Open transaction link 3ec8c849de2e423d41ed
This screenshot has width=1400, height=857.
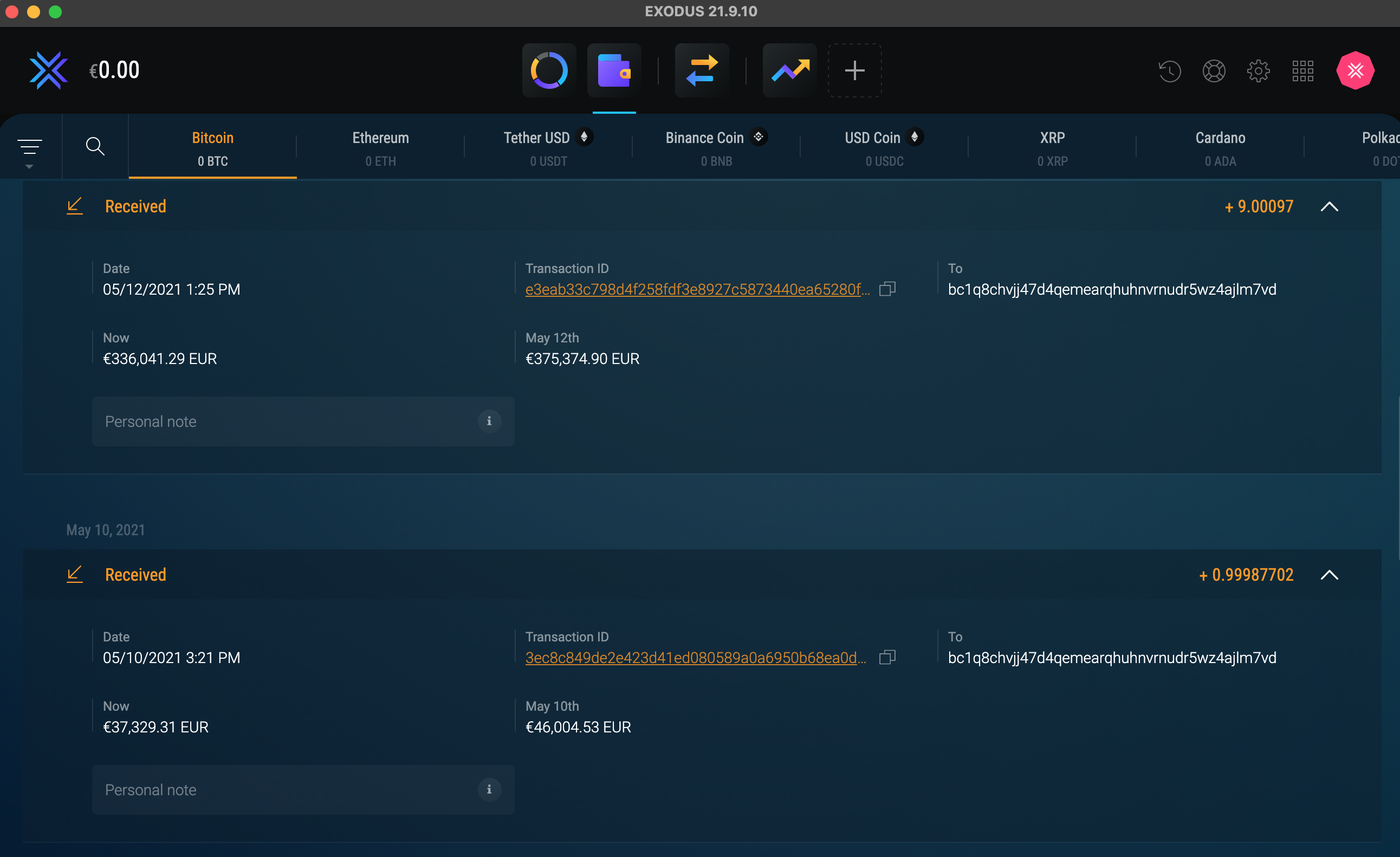(x=696, y=658)
